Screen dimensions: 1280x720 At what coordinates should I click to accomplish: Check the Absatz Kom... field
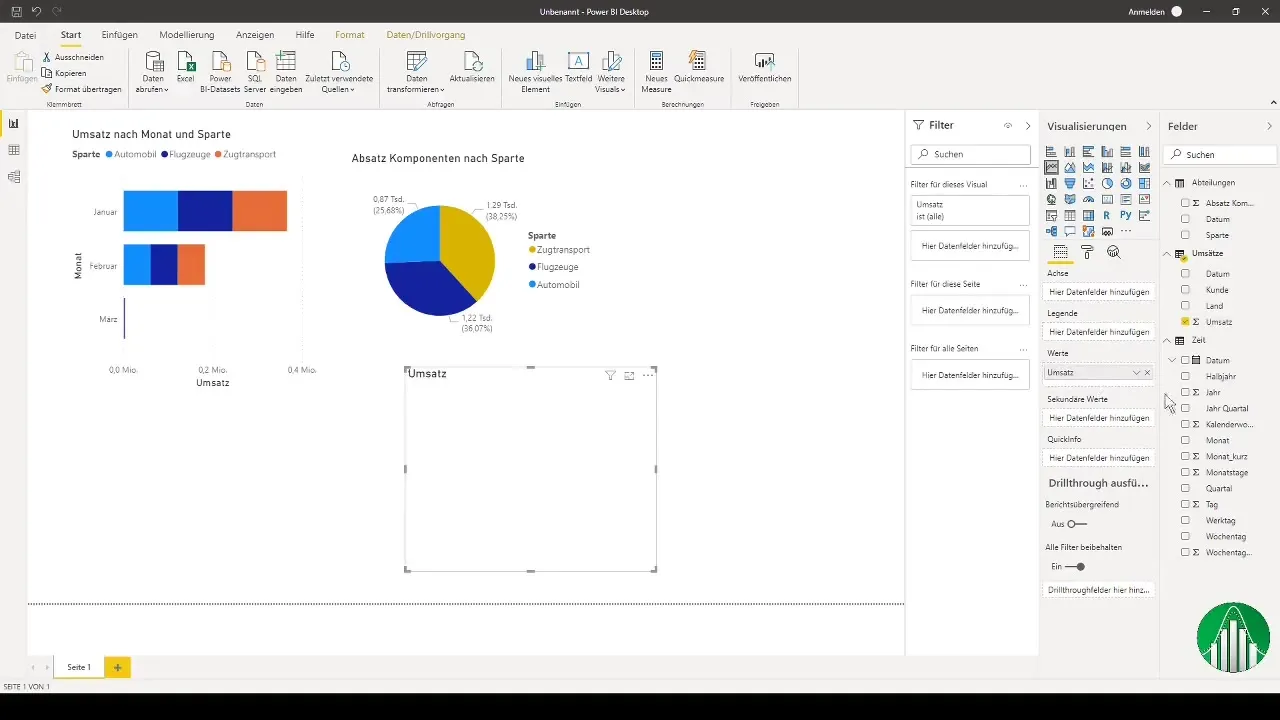click(1185, 203)
